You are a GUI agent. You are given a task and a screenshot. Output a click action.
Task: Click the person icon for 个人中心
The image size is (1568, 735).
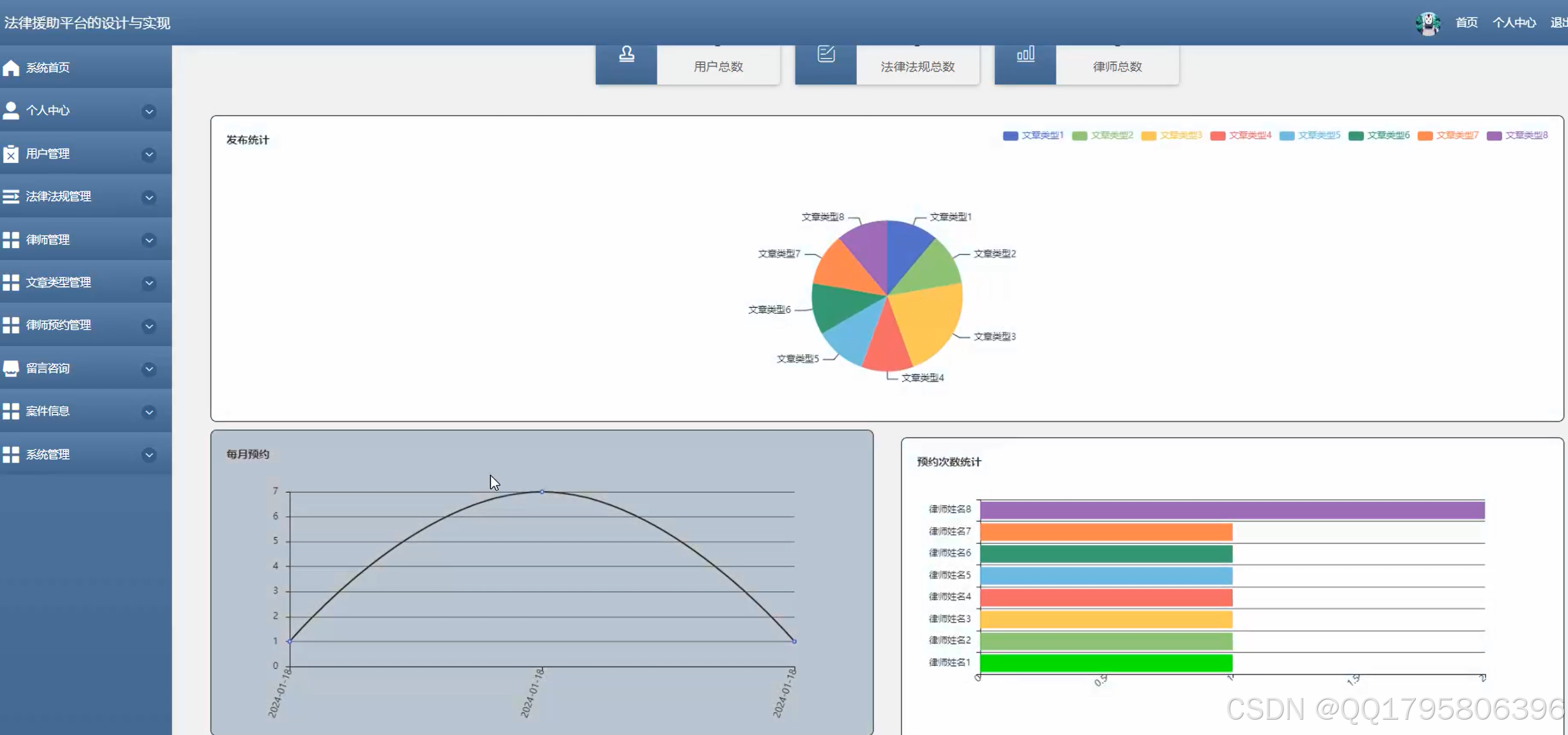coord(11,111)
